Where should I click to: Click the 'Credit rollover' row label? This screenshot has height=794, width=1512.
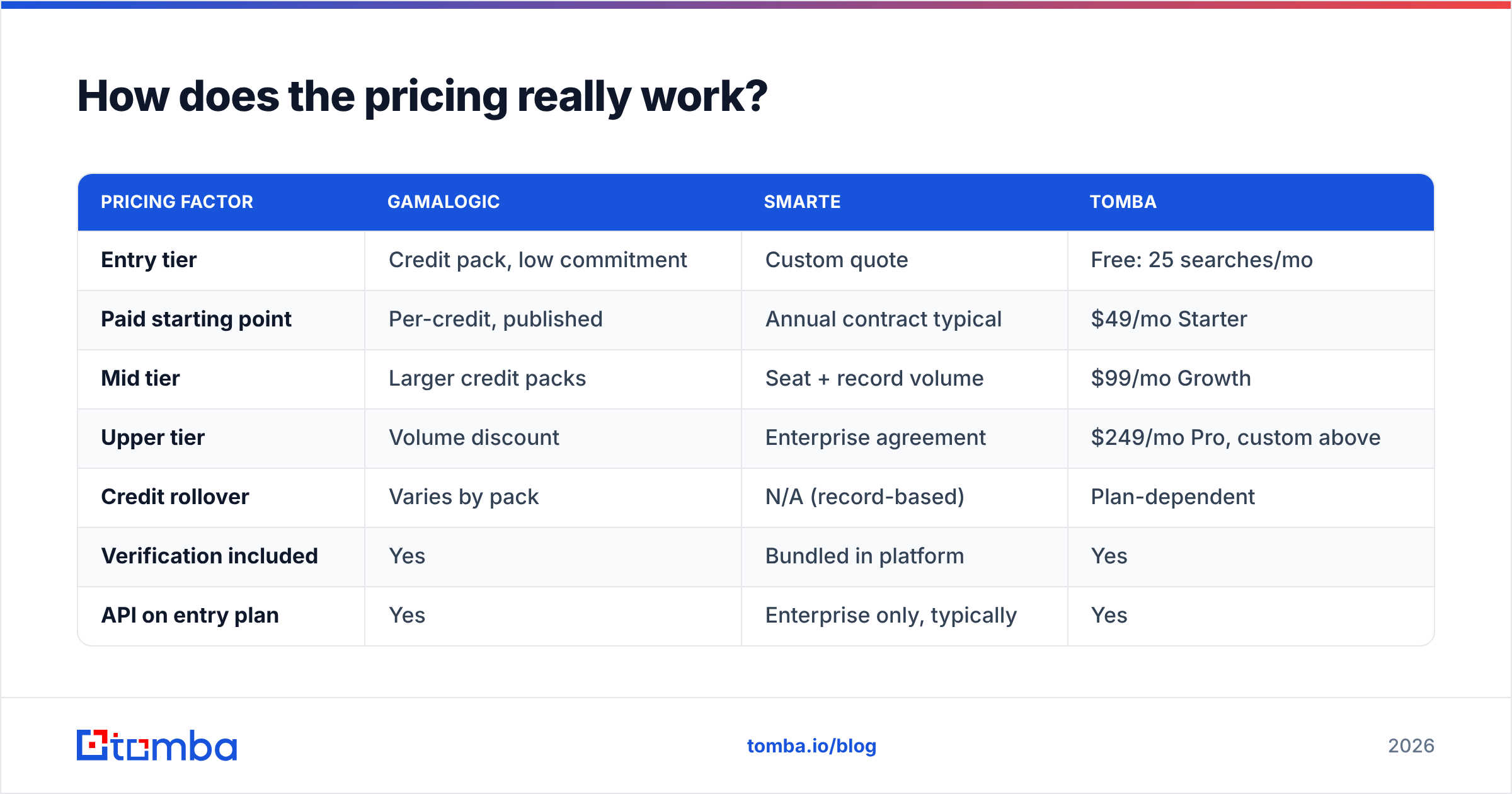(175, 497)
